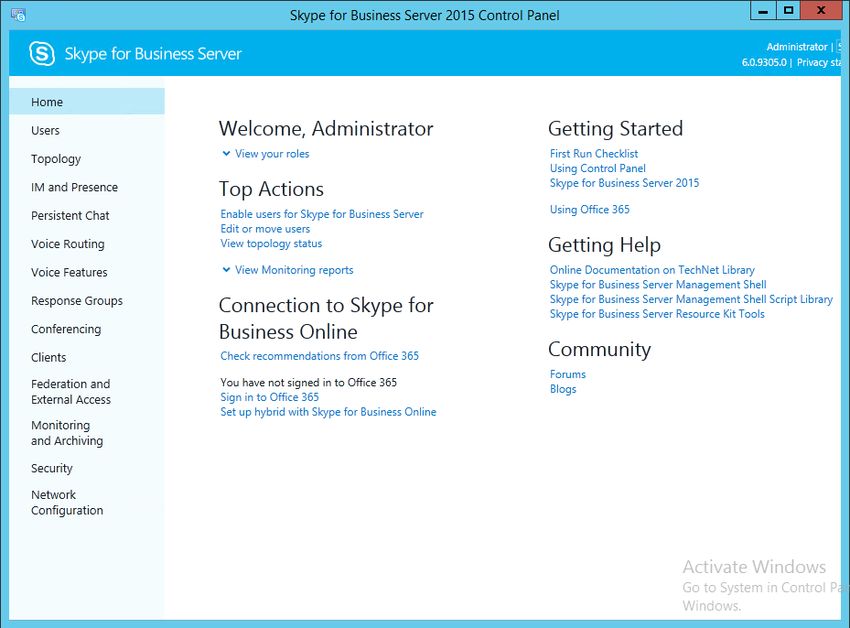
Task: Expand View Monitoring reports
Action: (288, 270)
